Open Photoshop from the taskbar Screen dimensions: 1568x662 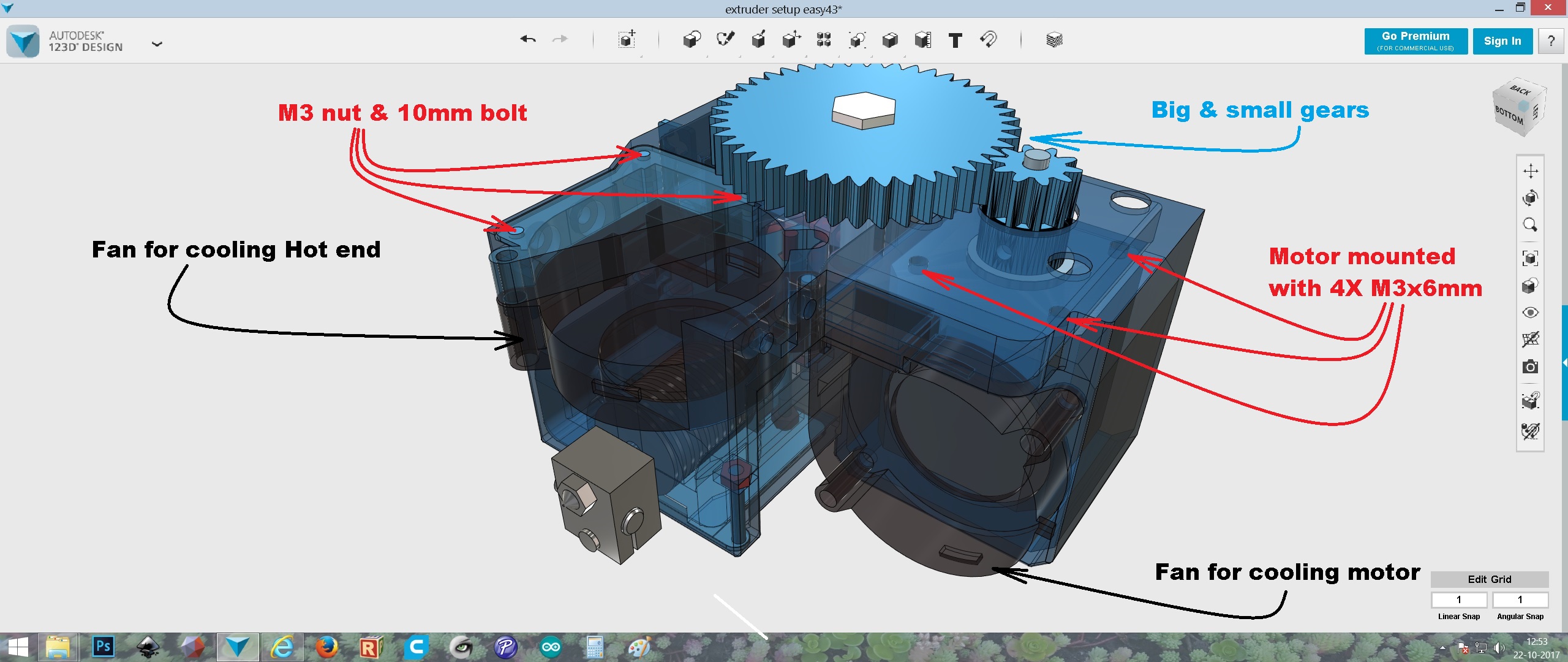pos(103,647)
